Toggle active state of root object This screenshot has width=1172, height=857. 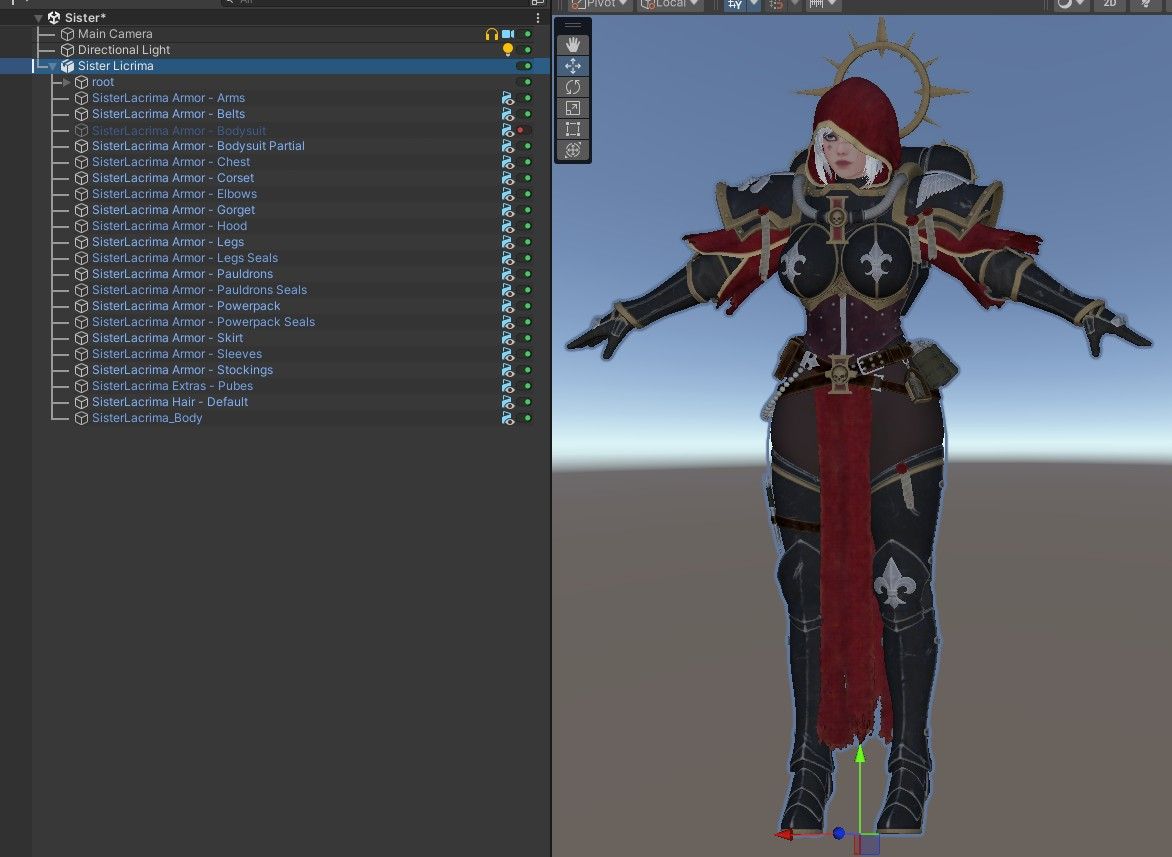pos(525,82)
